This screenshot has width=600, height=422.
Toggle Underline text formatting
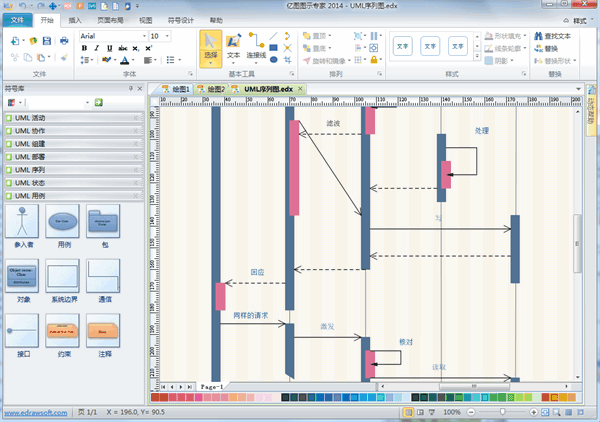pos(108,48)
